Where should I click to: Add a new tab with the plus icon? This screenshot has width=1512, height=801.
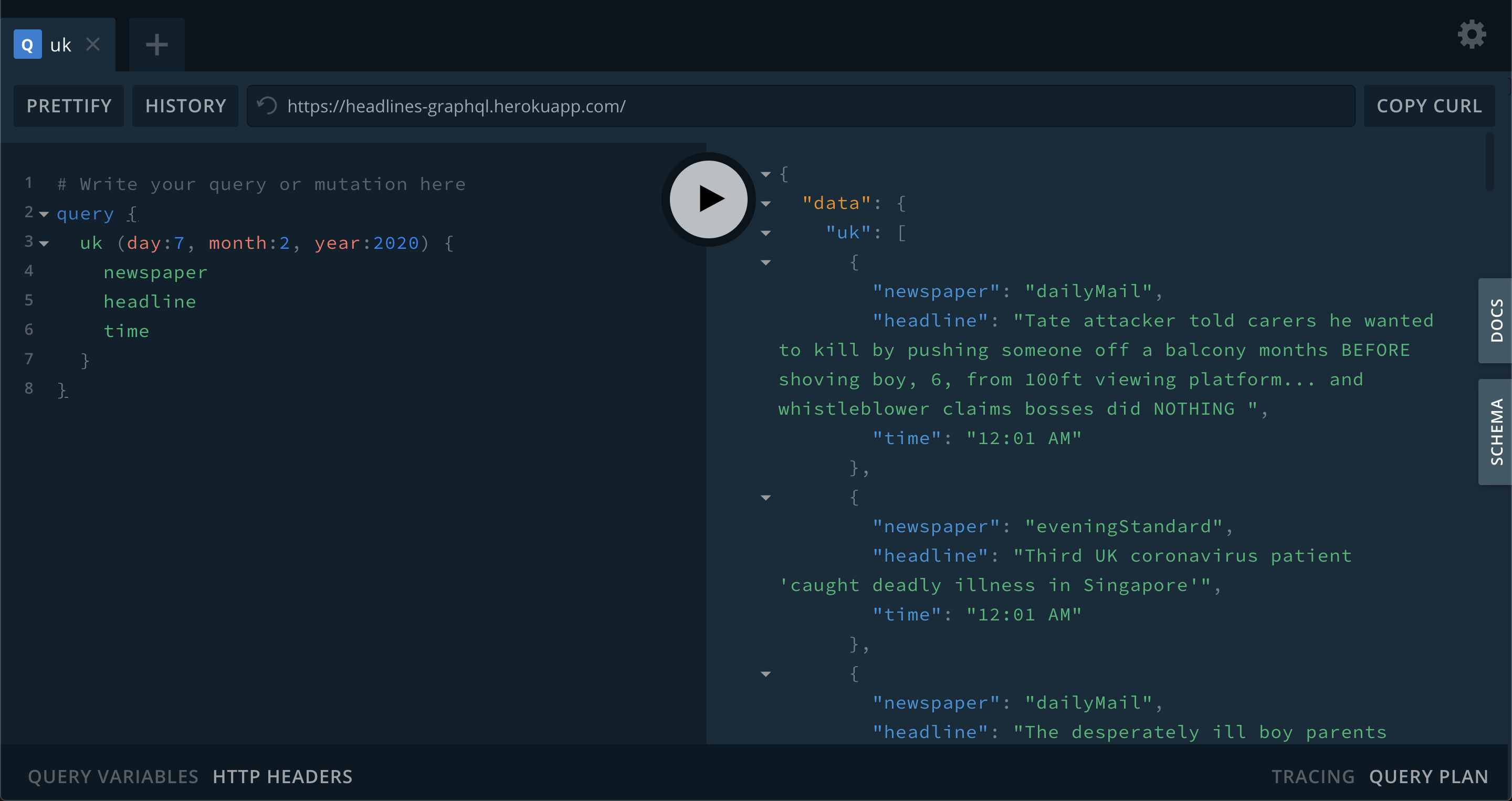coord(157,45)
